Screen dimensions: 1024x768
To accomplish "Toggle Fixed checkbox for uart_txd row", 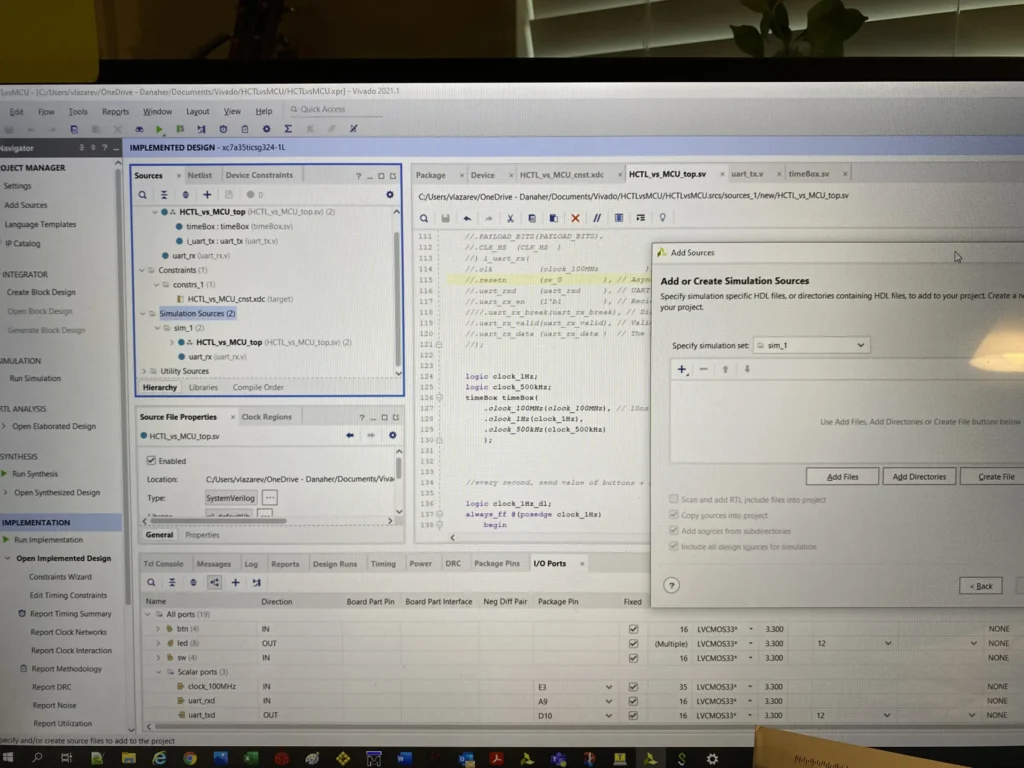I will [633, 715].
